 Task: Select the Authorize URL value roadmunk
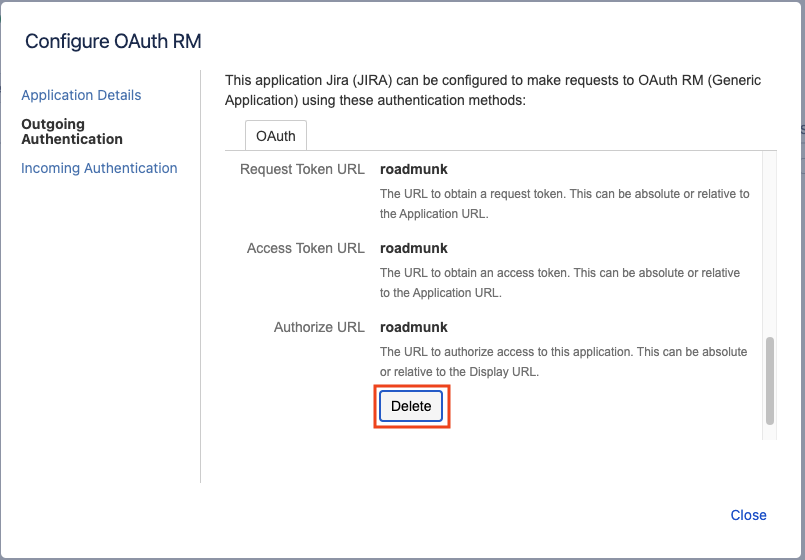pos(413,327)
